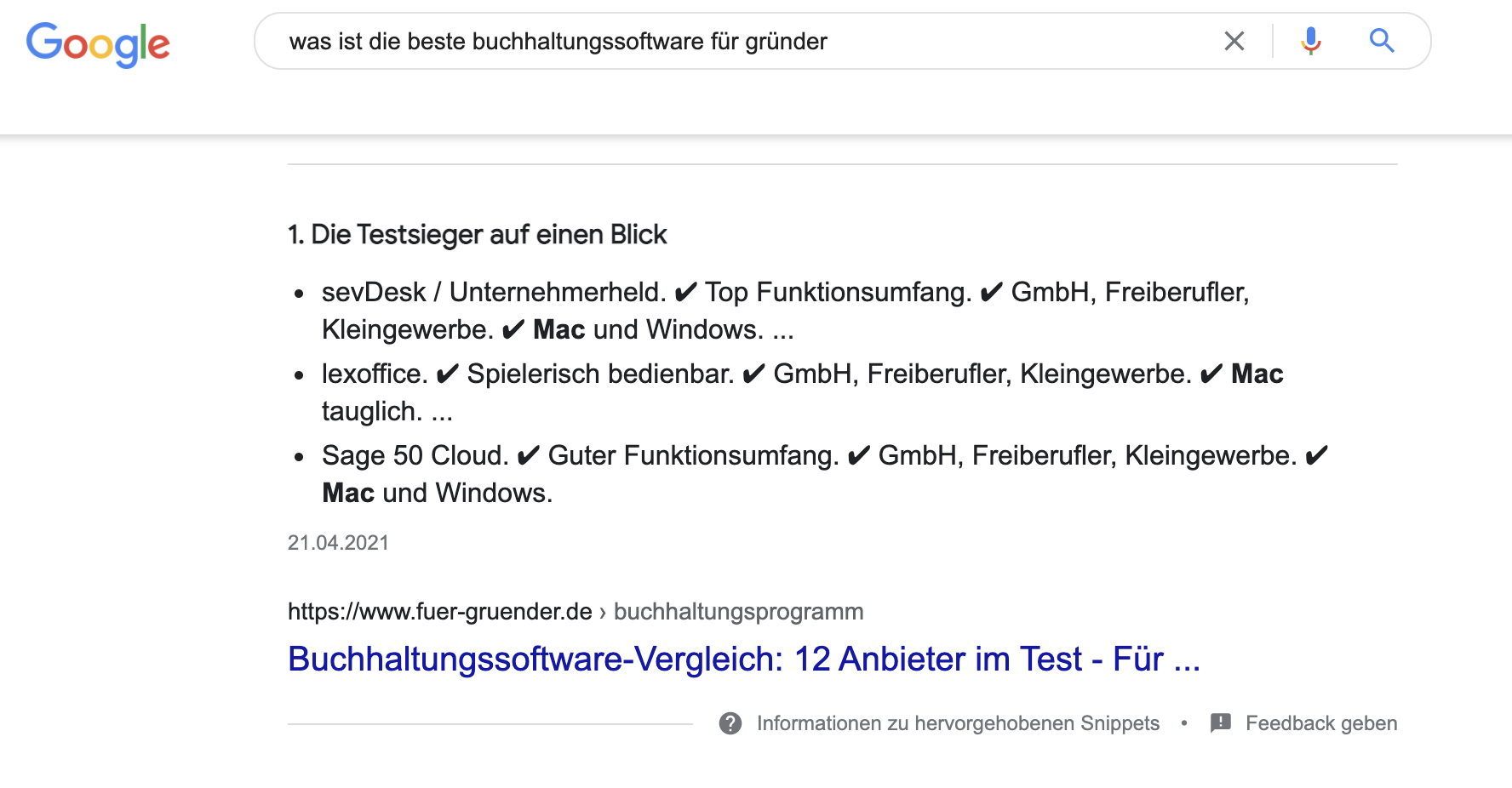
Task: Submit the search with the magnifier icon
Action: pyautogui.click(x=1381, y=40)
